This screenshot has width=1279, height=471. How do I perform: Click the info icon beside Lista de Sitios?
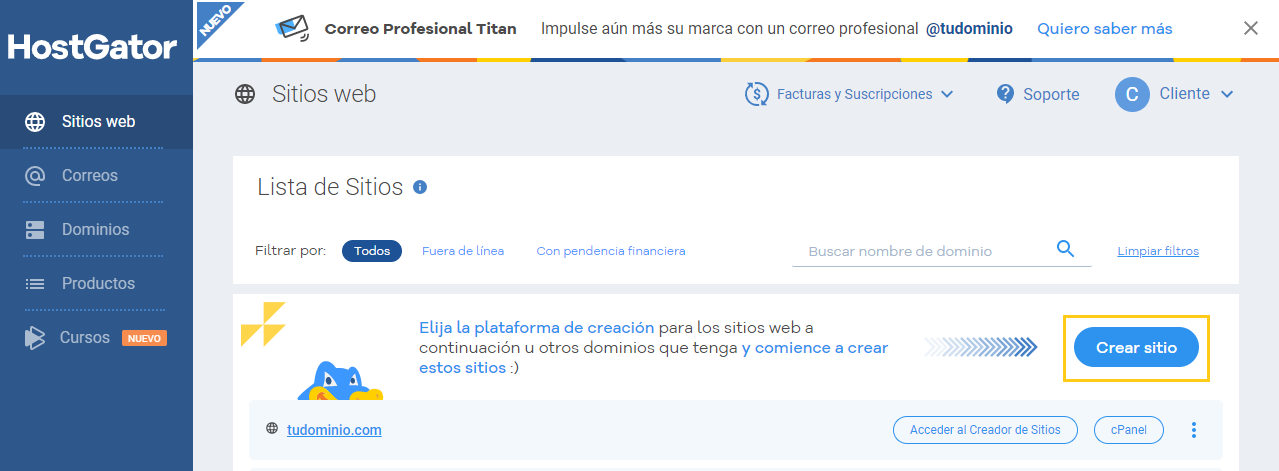(x=420, y=187)
